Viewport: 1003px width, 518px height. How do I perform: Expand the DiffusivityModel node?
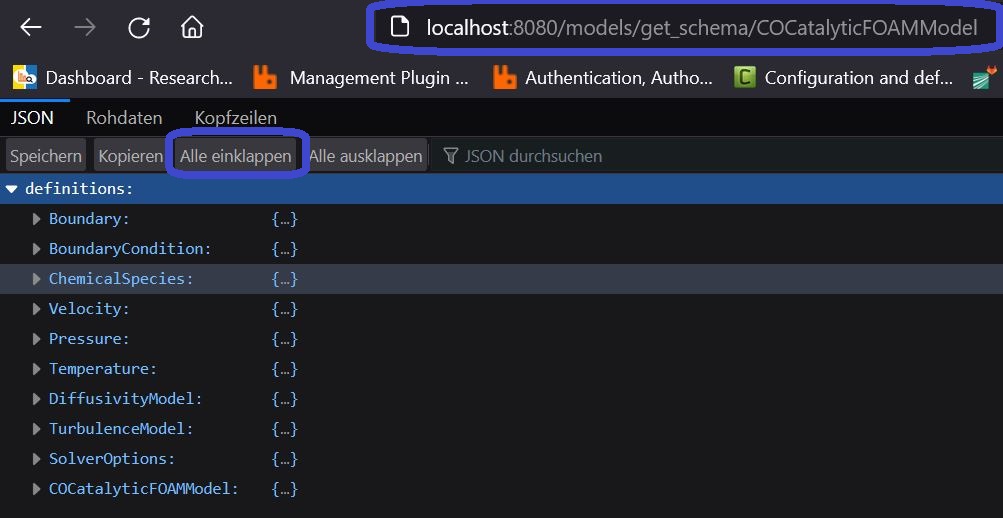(36, 399)
